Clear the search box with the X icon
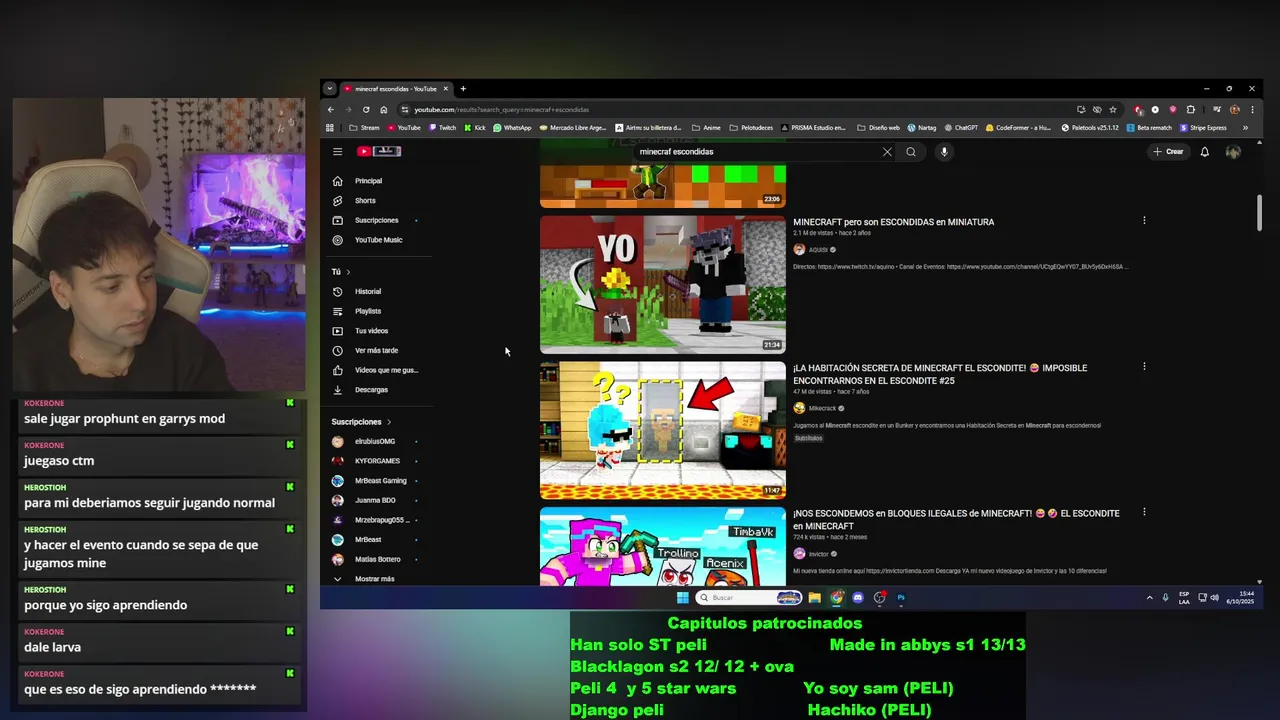Viewport: 1280px width, 720px height. coord(887,152)
